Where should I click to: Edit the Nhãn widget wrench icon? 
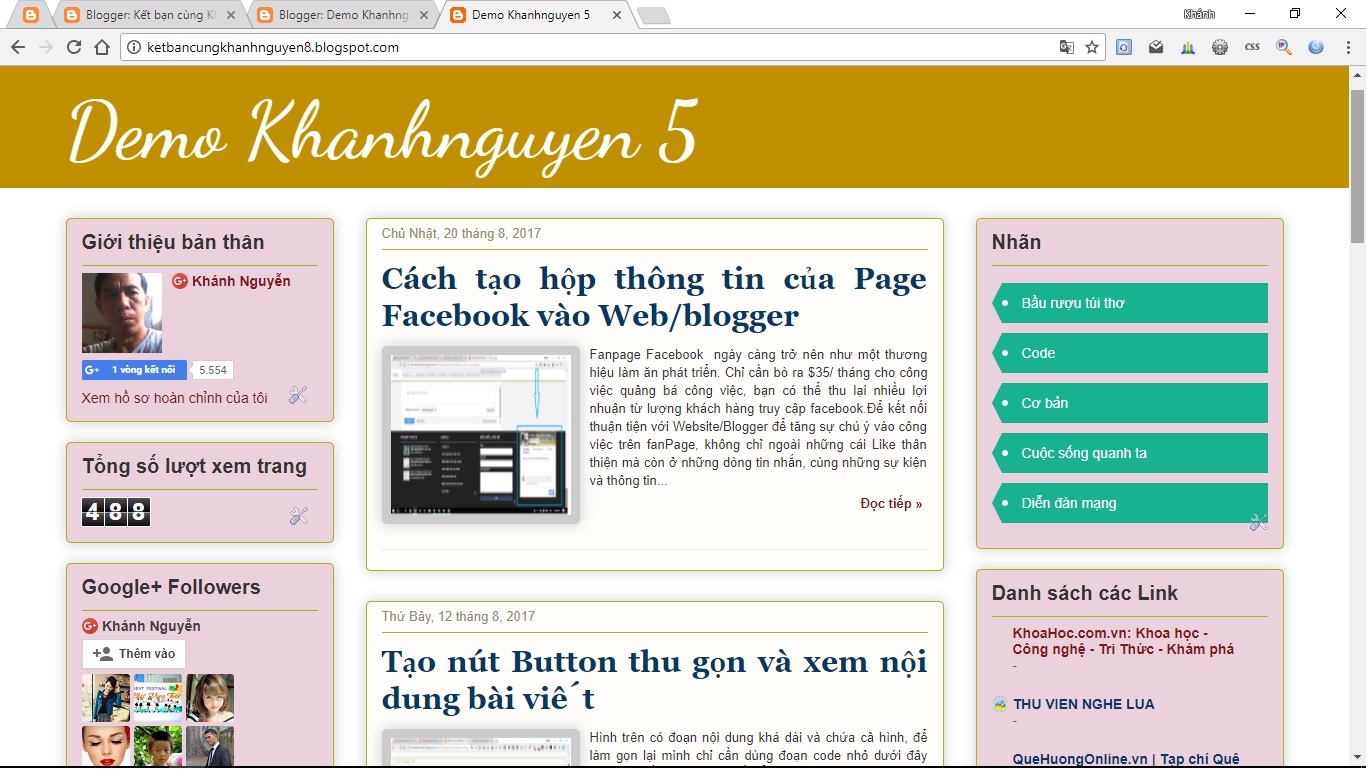(x=1258, y=521)
